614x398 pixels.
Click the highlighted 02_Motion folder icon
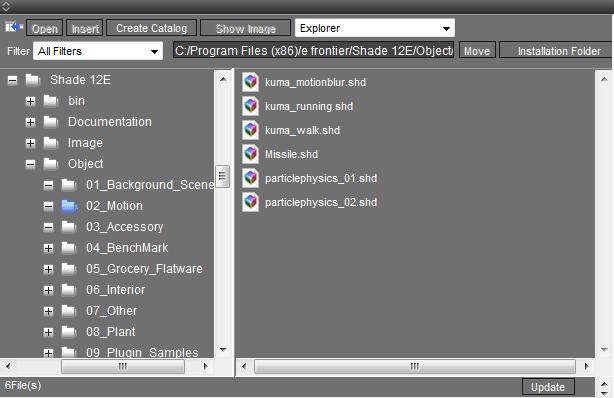[x=69, y=206]
